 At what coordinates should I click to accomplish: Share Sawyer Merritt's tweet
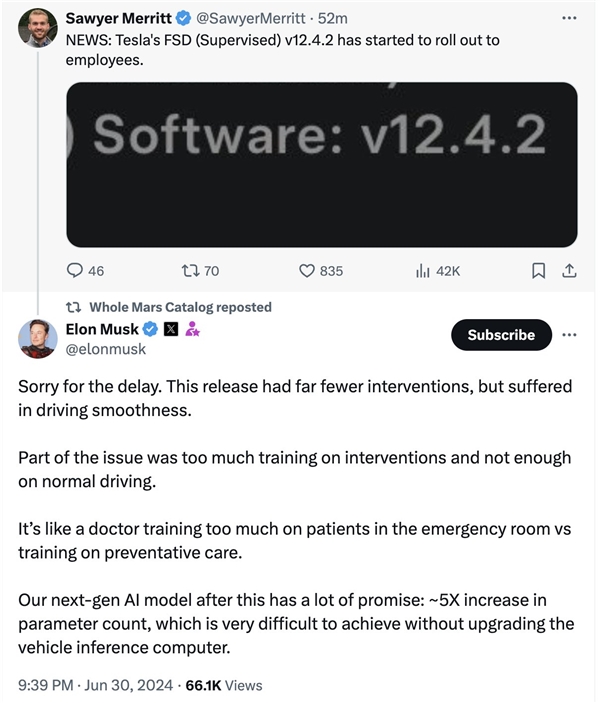coord(568,270)
